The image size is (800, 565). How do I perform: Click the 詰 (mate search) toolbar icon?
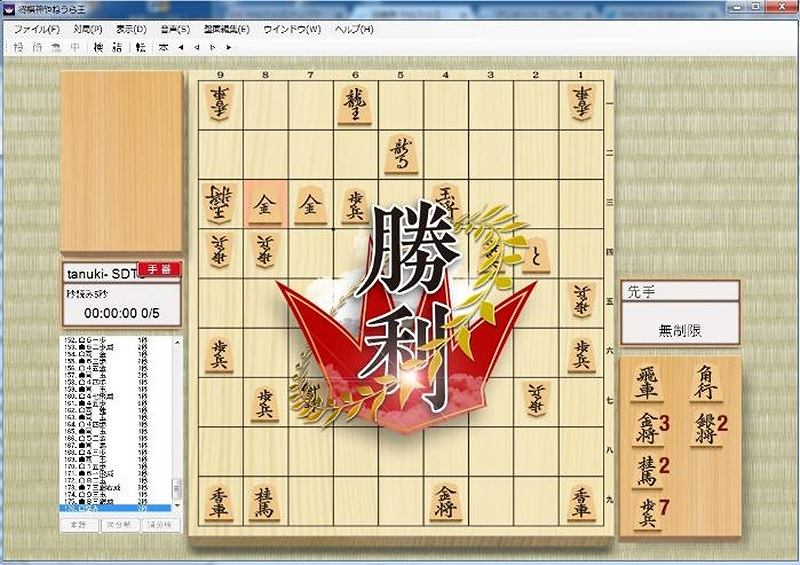coord(117,47)
